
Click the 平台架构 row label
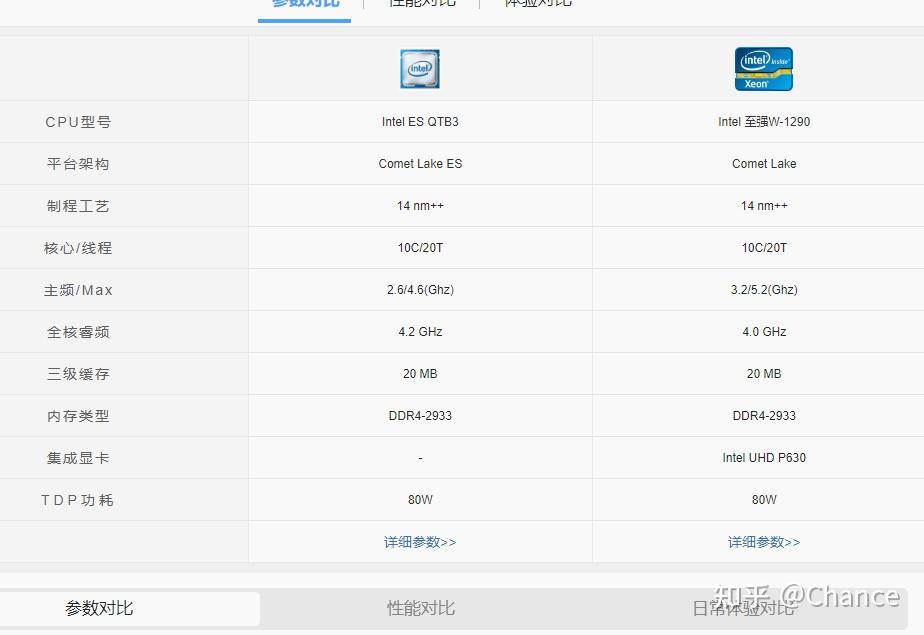tap(78, 164)
